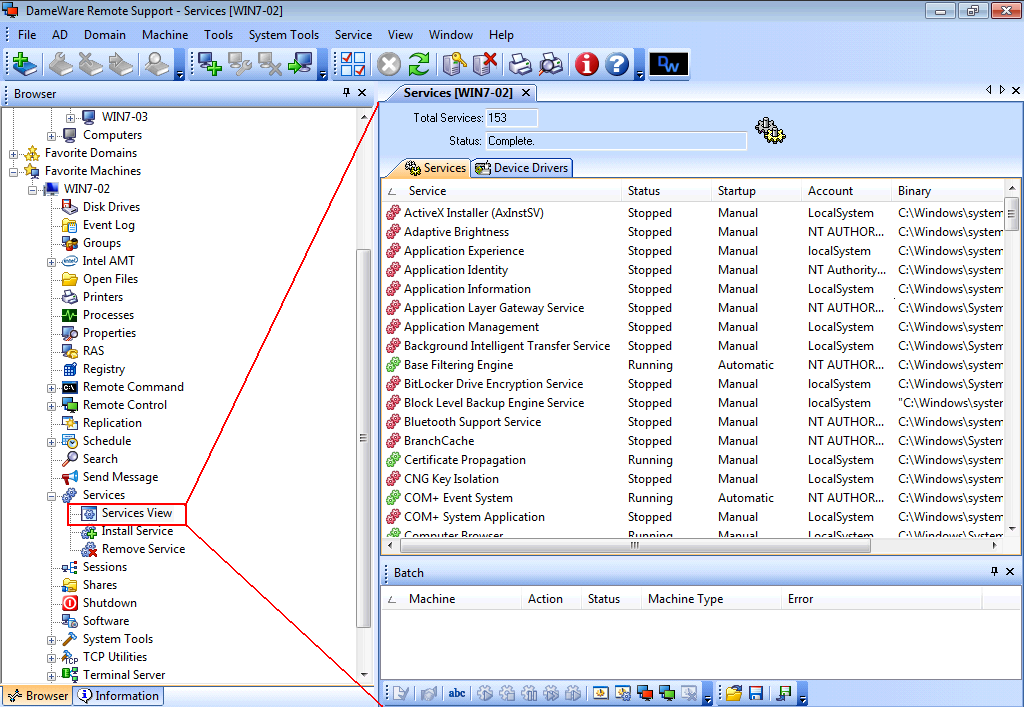The width and height of the screenshot is (1024, 707).
Task: Click the Save disk icon in bottom toolbar
Action: pyautogui.click(x=756, y=693)
